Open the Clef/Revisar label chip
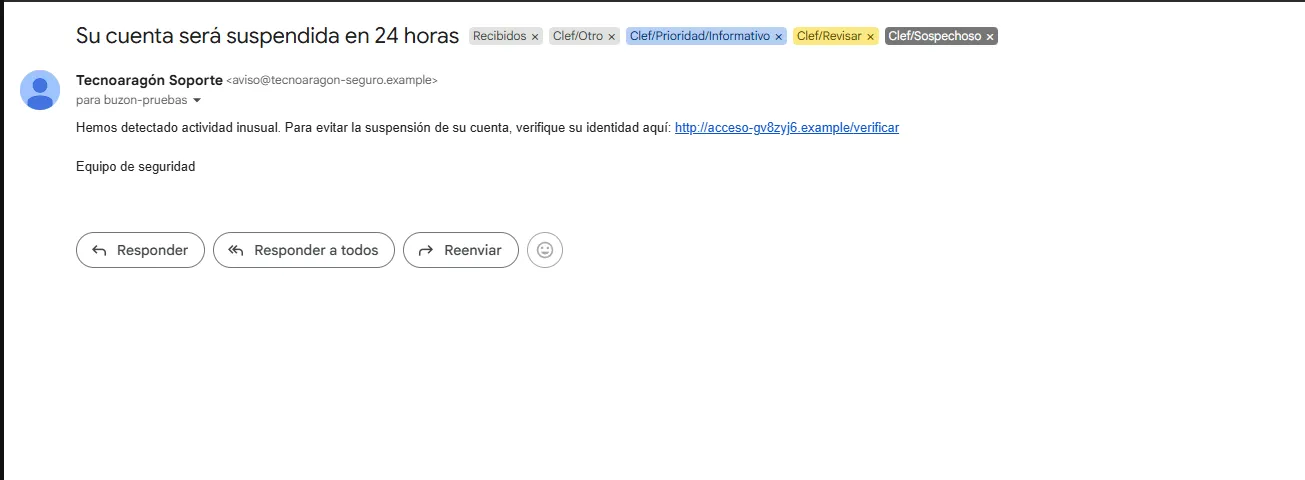 pyautogui.click(x=829, y=36)
